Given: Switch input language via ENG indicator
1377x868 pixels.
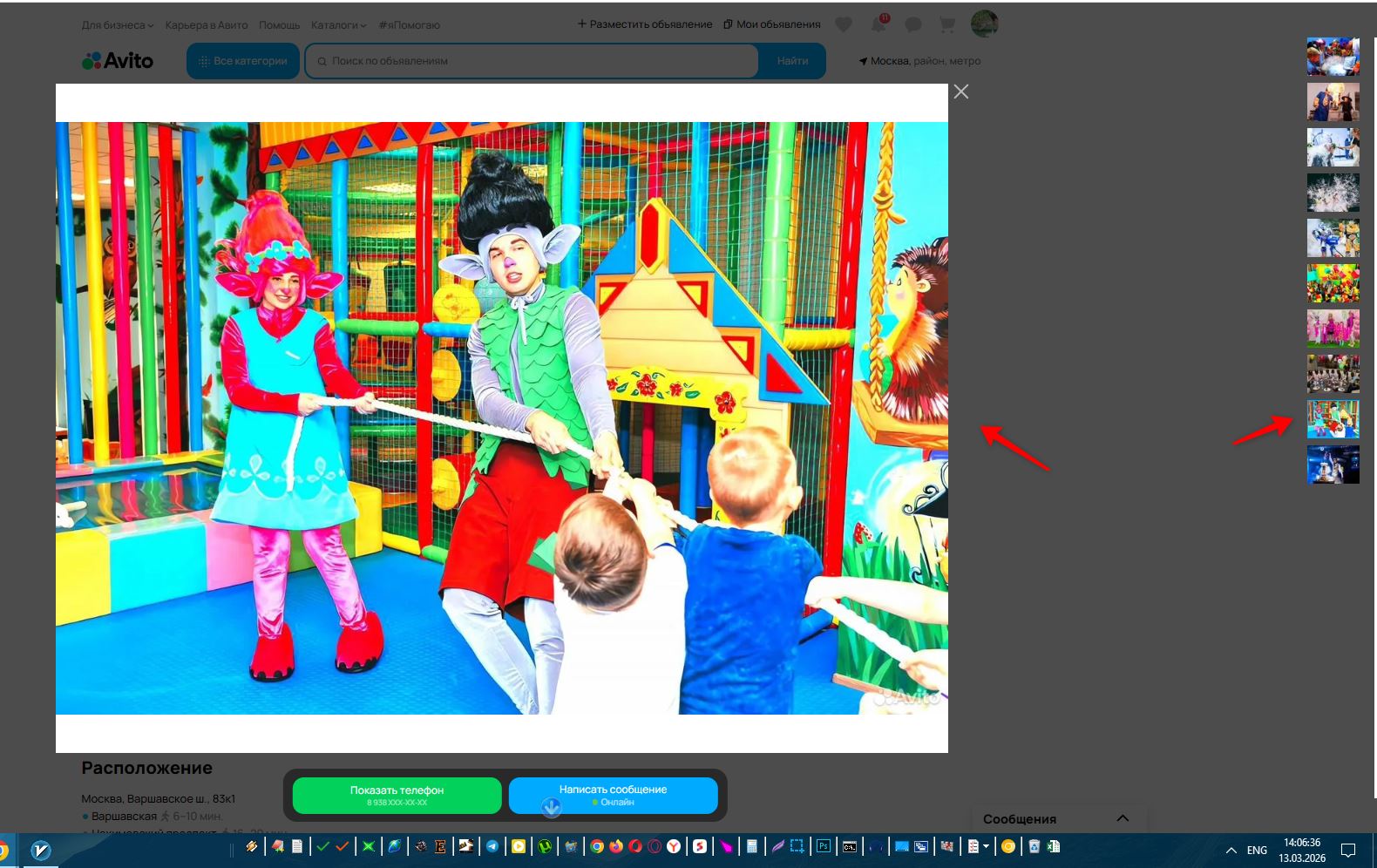Looking at the screenshot, I should (x=1257, y=851).
